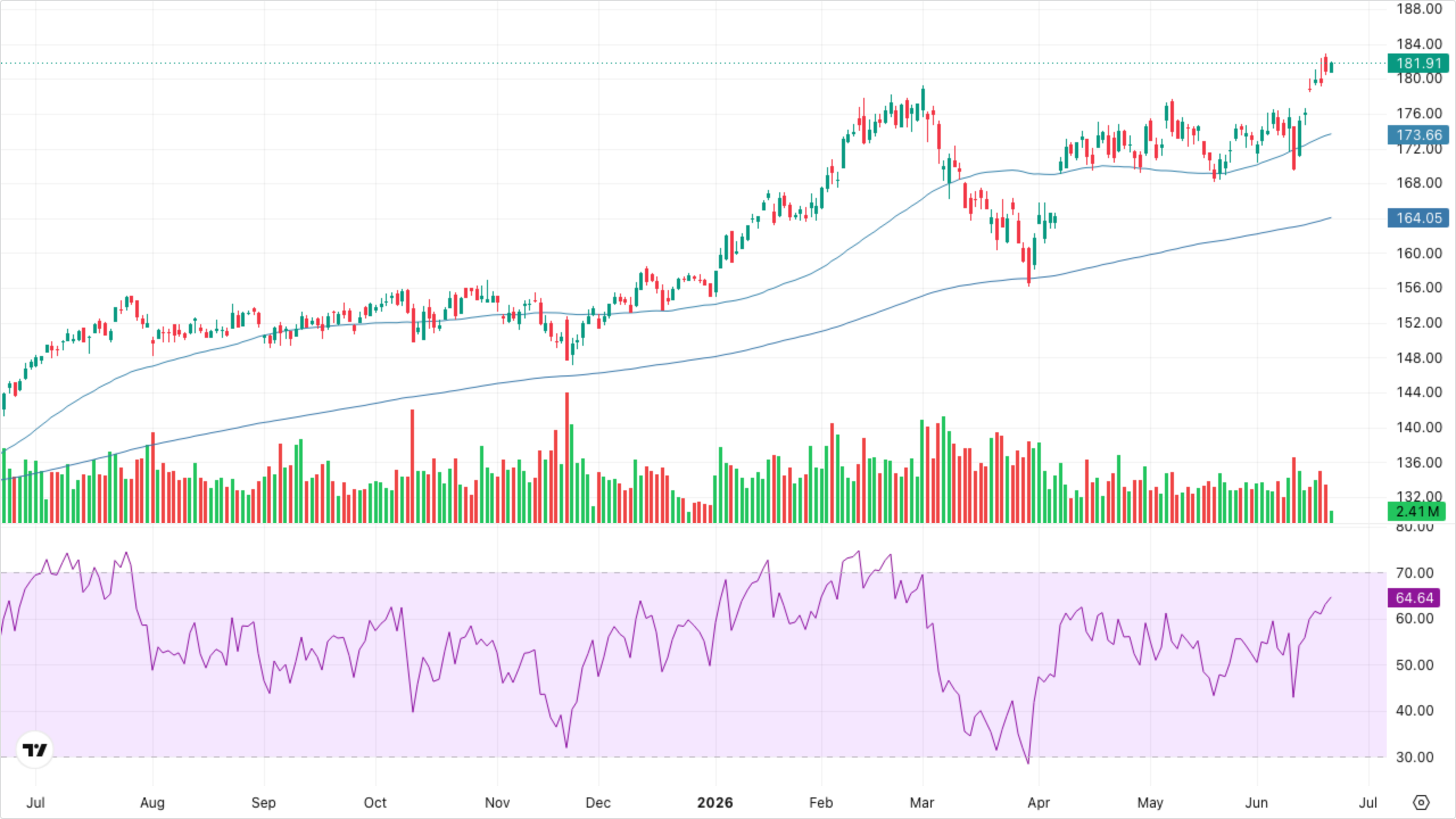1456x819 pixels.
Task: Click the RSI 50.00 axis label
Action: pyautogui.click(x=1414, y=665)
